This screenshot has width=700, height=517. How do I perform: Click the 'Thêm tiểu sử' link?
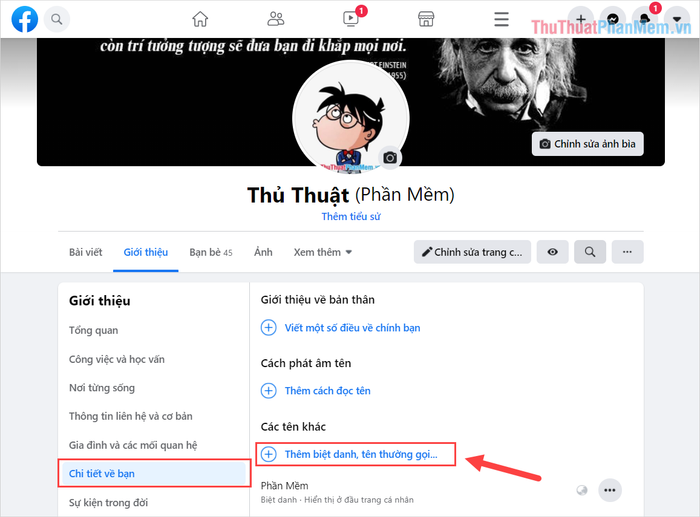[x=351, y=217]
